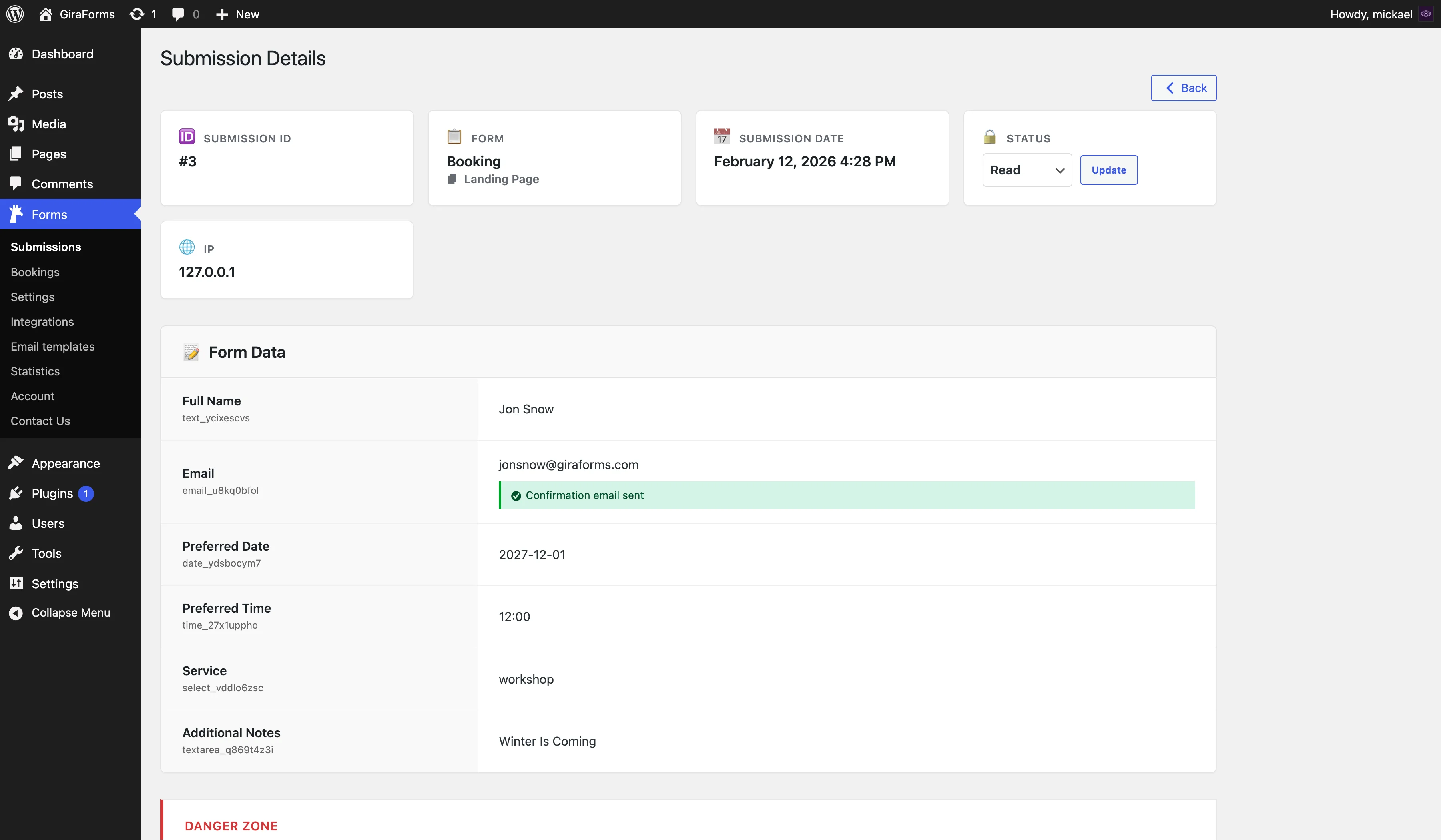Select the Submissions menu item
The width and height of the screenshot is (1441, 840).
pyautogui.click(x=46, y=247)
